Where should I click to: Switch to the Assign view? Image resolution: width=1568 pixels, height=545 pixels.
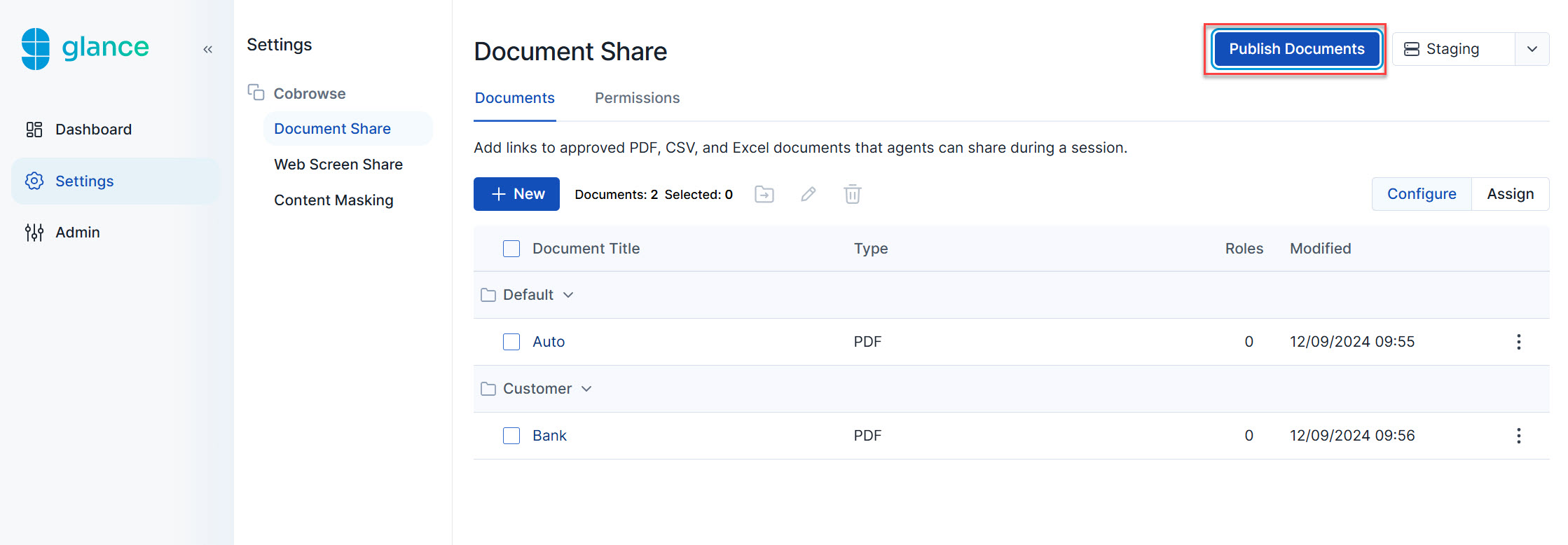click(1510, 194)
